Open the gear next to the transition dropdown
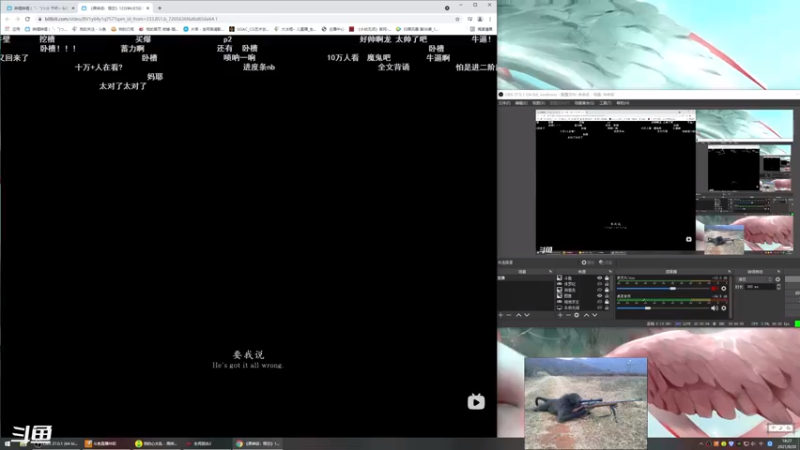 778,279
